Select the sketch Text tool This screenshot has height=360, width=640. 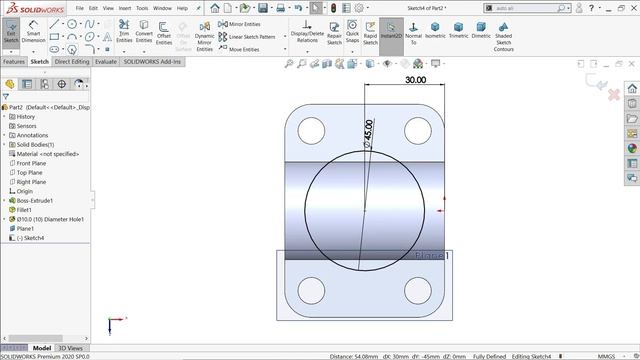(107, 37)
